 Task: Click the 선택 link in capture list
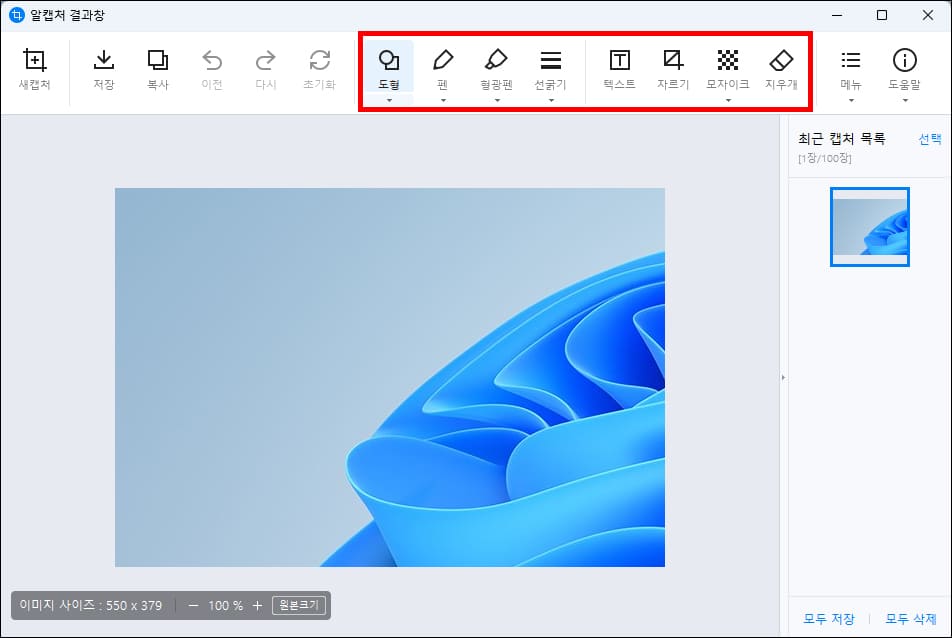[930, 139]
